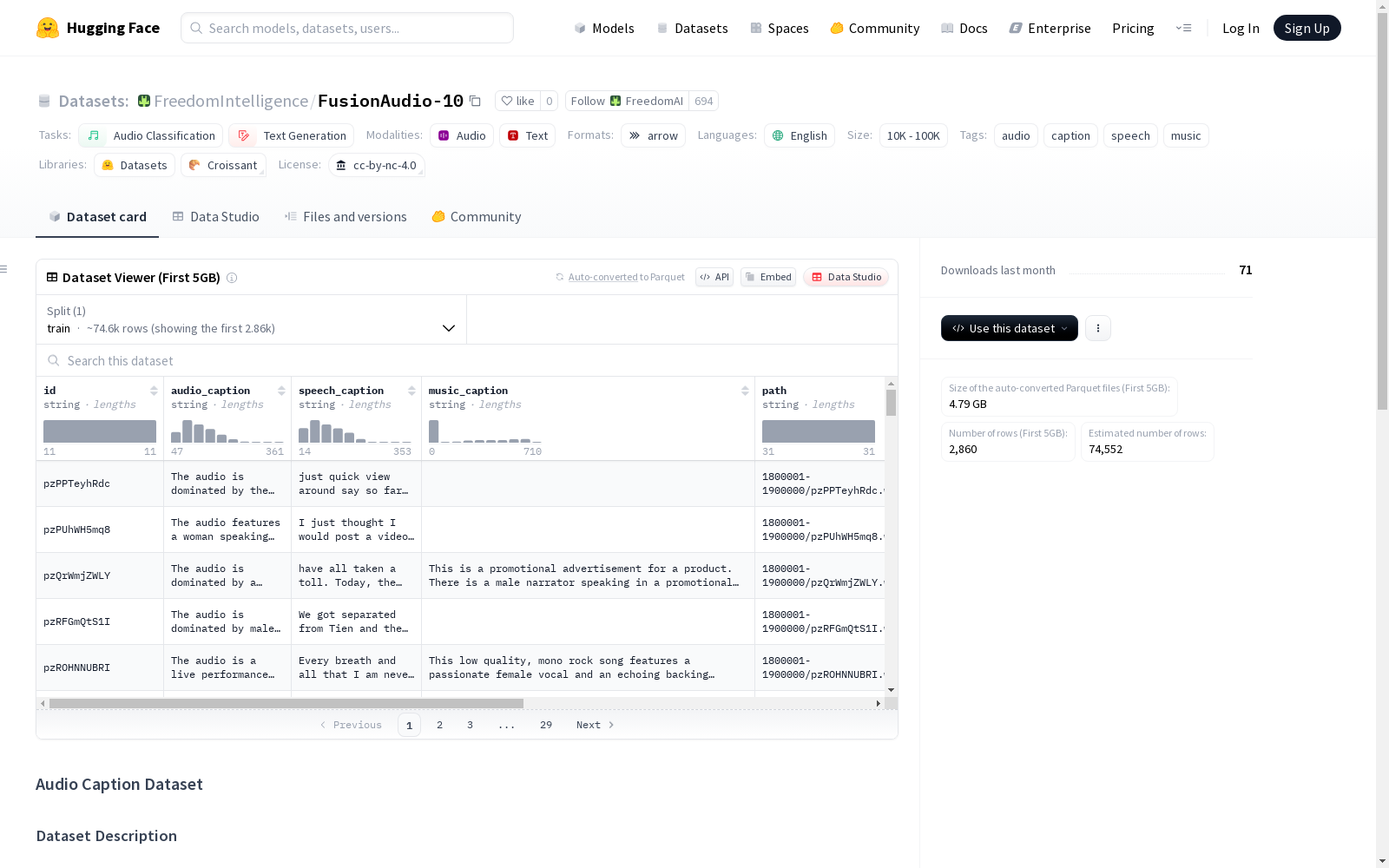The height and width of the screenshot is (868, 1389).
Task: Go to page 3 of the dataset
Action: 470,725
